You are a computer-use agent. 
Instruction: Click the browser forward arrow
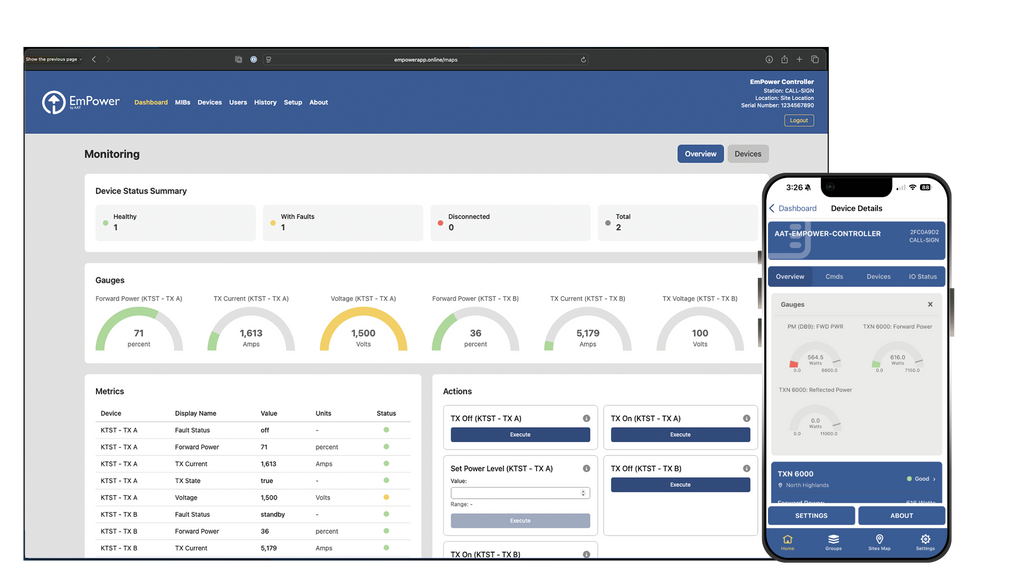pos(108,59)
